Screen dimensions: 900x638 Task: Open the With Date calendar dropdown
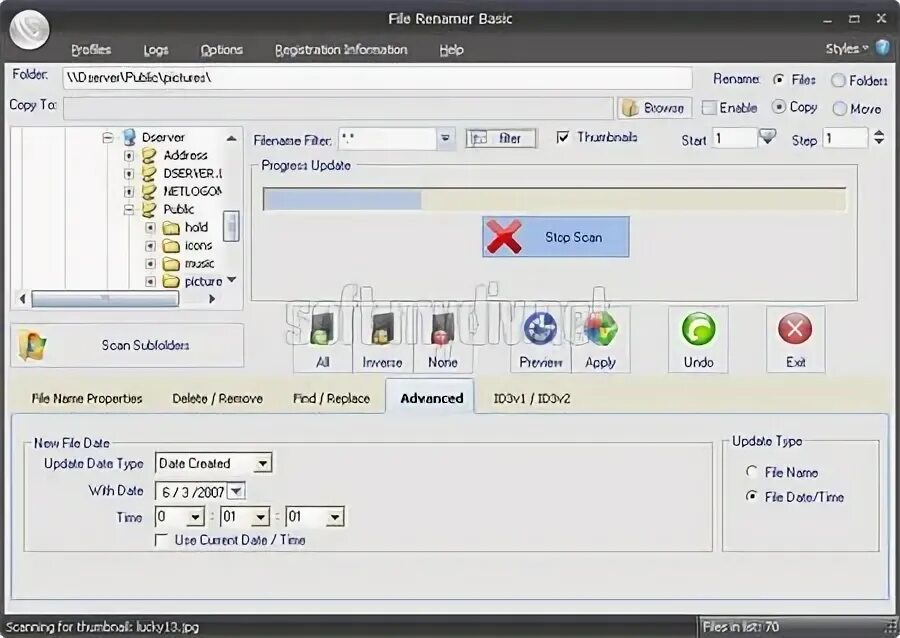click(x=236, y=491)
